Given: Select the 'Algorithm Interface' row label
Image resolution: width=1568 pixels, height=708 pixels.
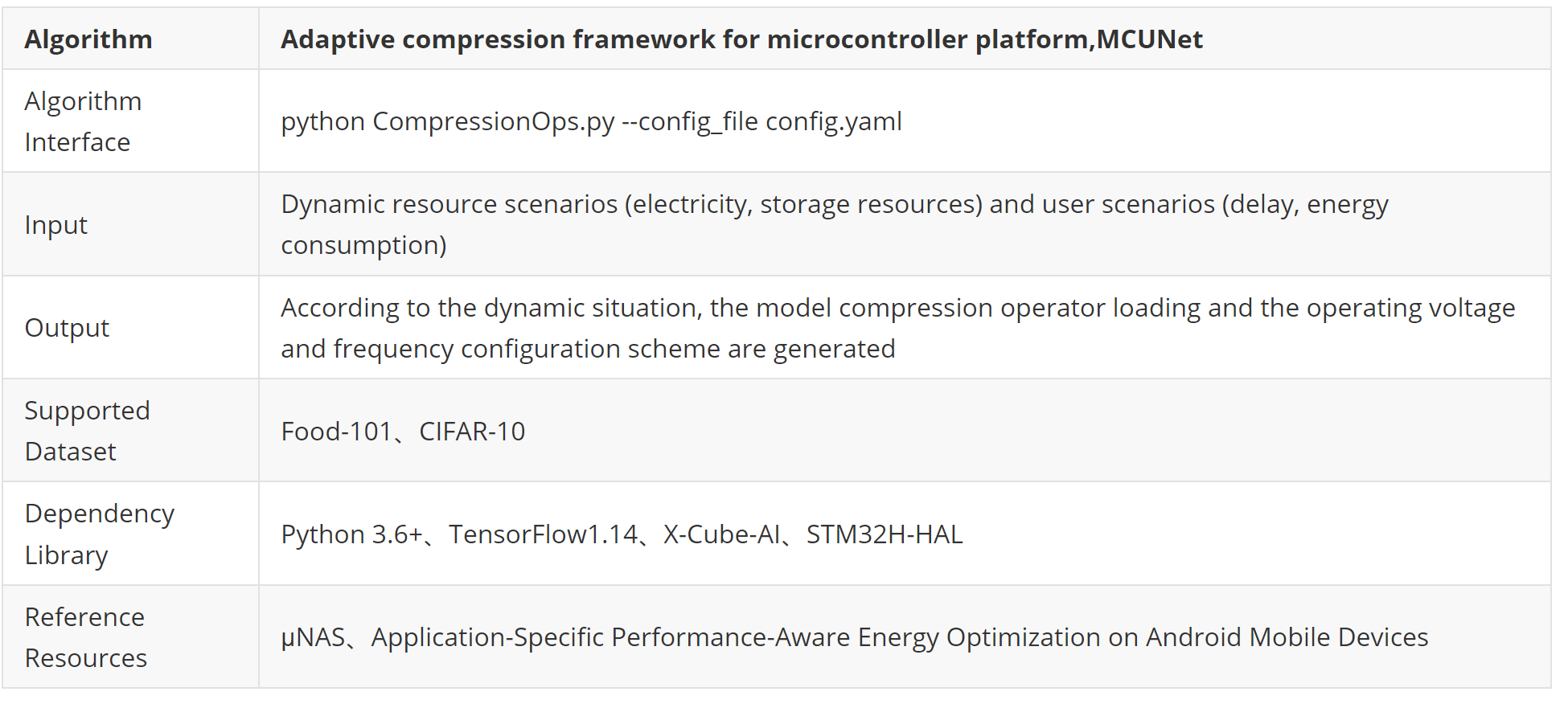Looking at the screenshot, I should pyautogui.click(x=84, y=121).
